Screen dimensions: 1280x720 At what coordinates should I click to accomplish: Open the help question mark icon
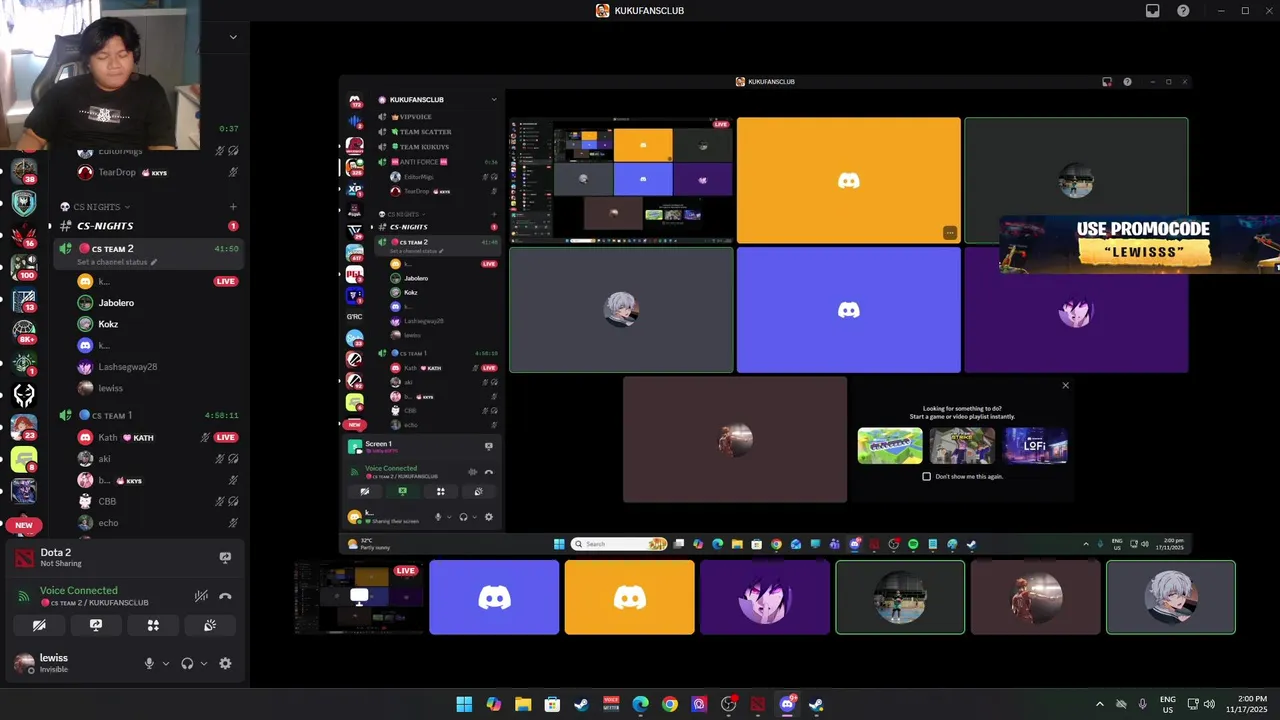(1184, 11)
